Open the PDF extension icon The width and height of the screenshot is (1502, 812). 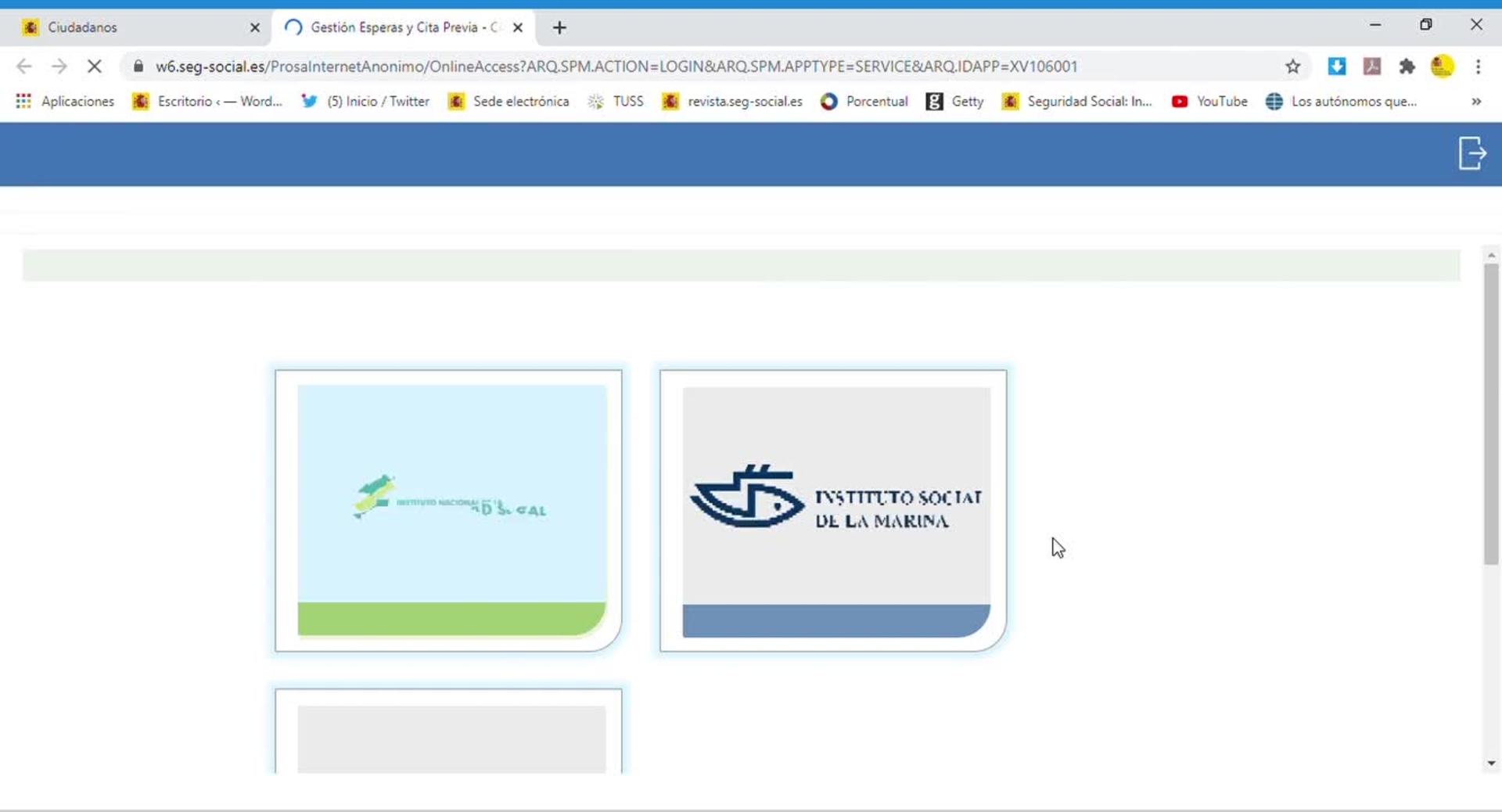1371,66
